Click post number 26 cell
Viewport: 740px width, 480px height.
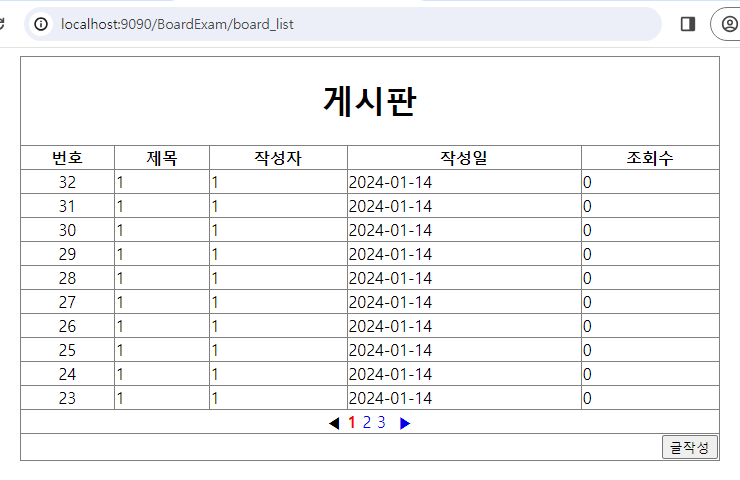tap(67, 326)
